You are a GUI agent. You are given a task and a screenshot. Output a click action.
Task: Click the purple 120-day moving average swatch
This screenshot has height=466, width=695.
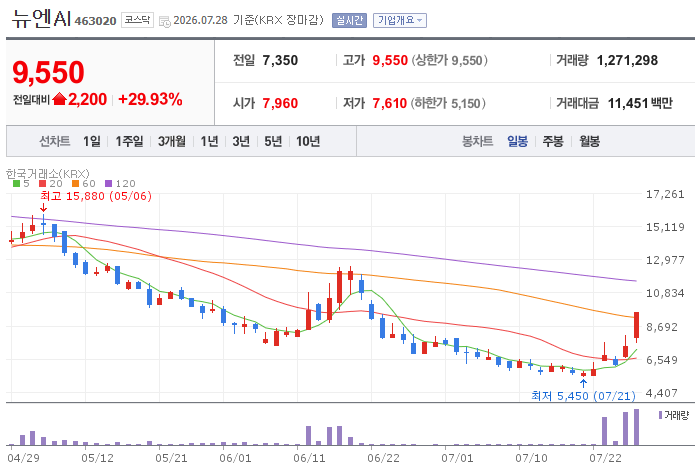pos(109,184)
